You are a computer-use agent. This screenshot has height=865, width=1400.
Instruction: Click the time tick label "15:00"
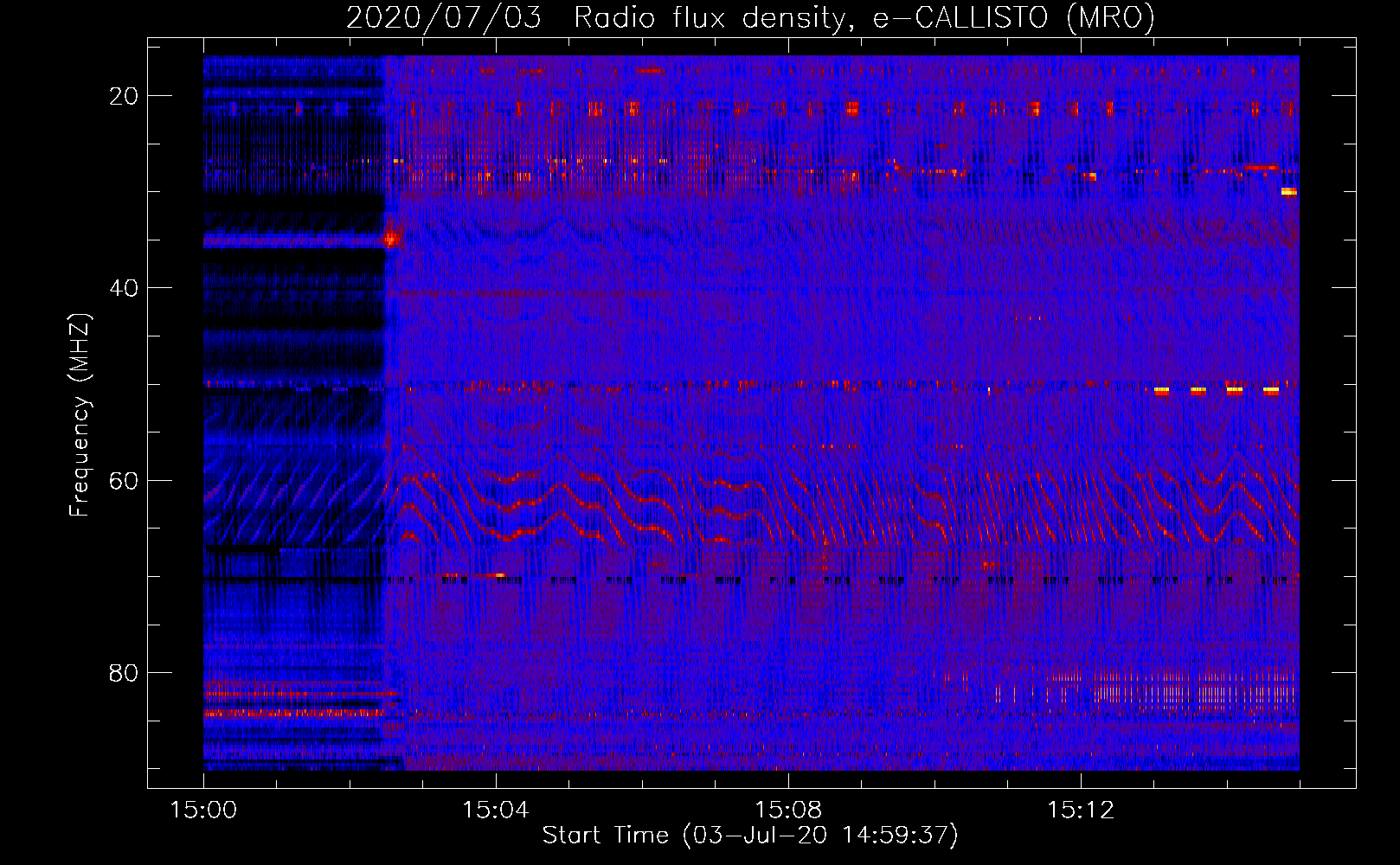pyautogui.click(x=203, y=811)
